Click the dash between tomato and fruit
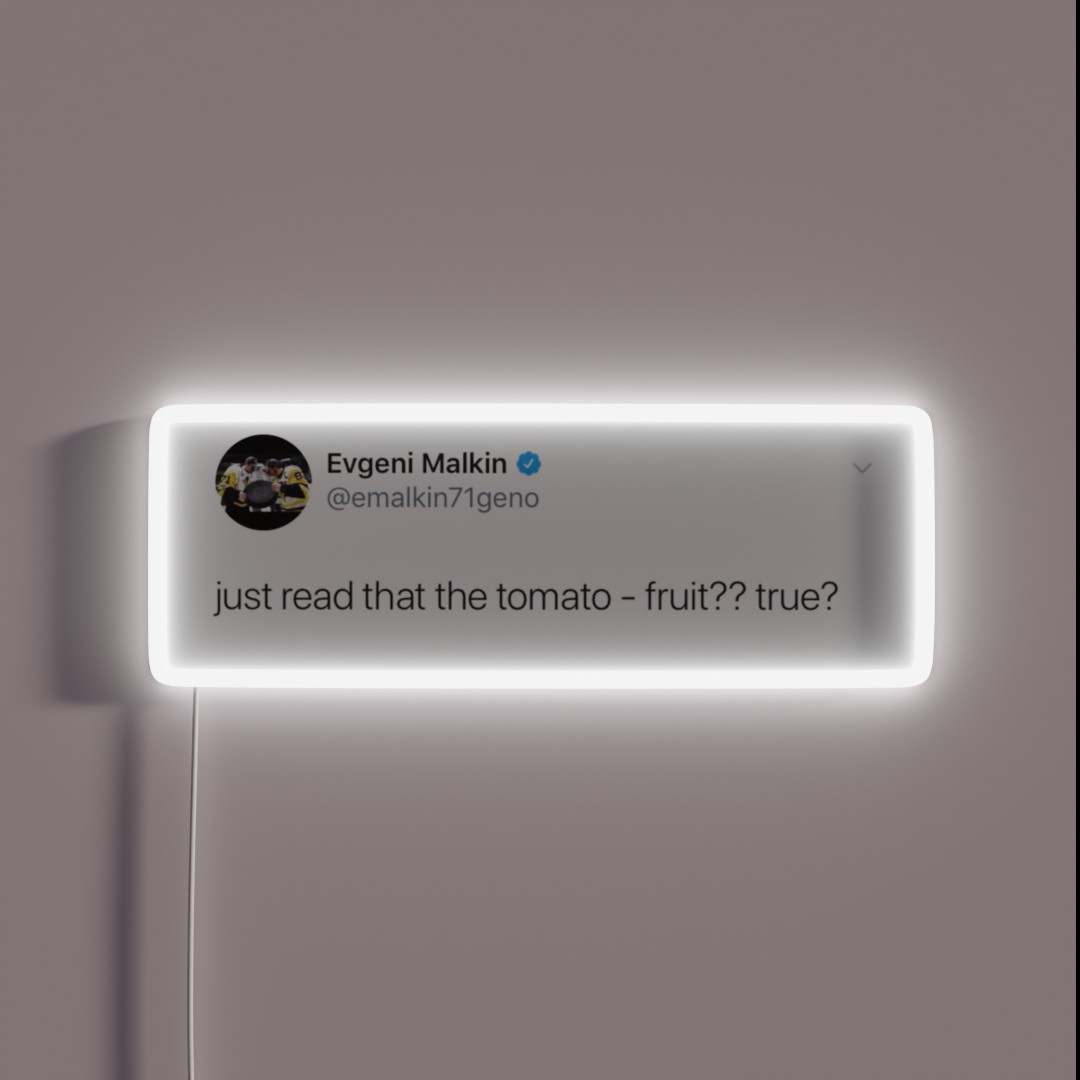Screen dimensions: 1080x1080 627,599
